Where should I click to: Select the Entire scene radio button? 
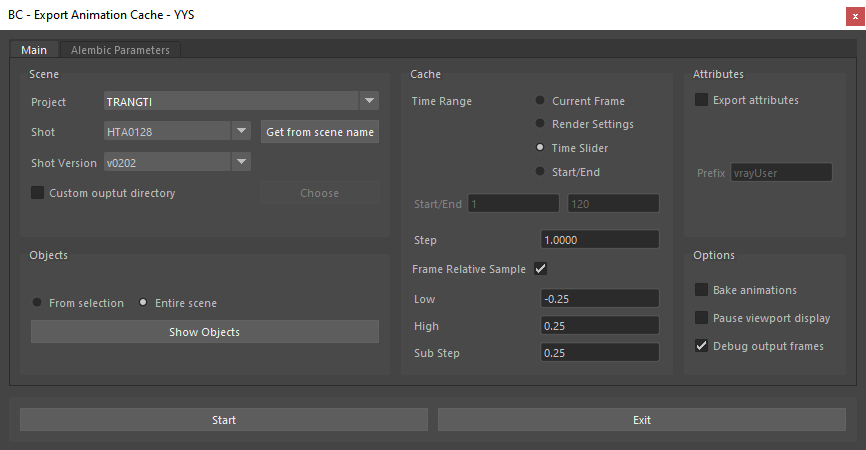(143, 302)
